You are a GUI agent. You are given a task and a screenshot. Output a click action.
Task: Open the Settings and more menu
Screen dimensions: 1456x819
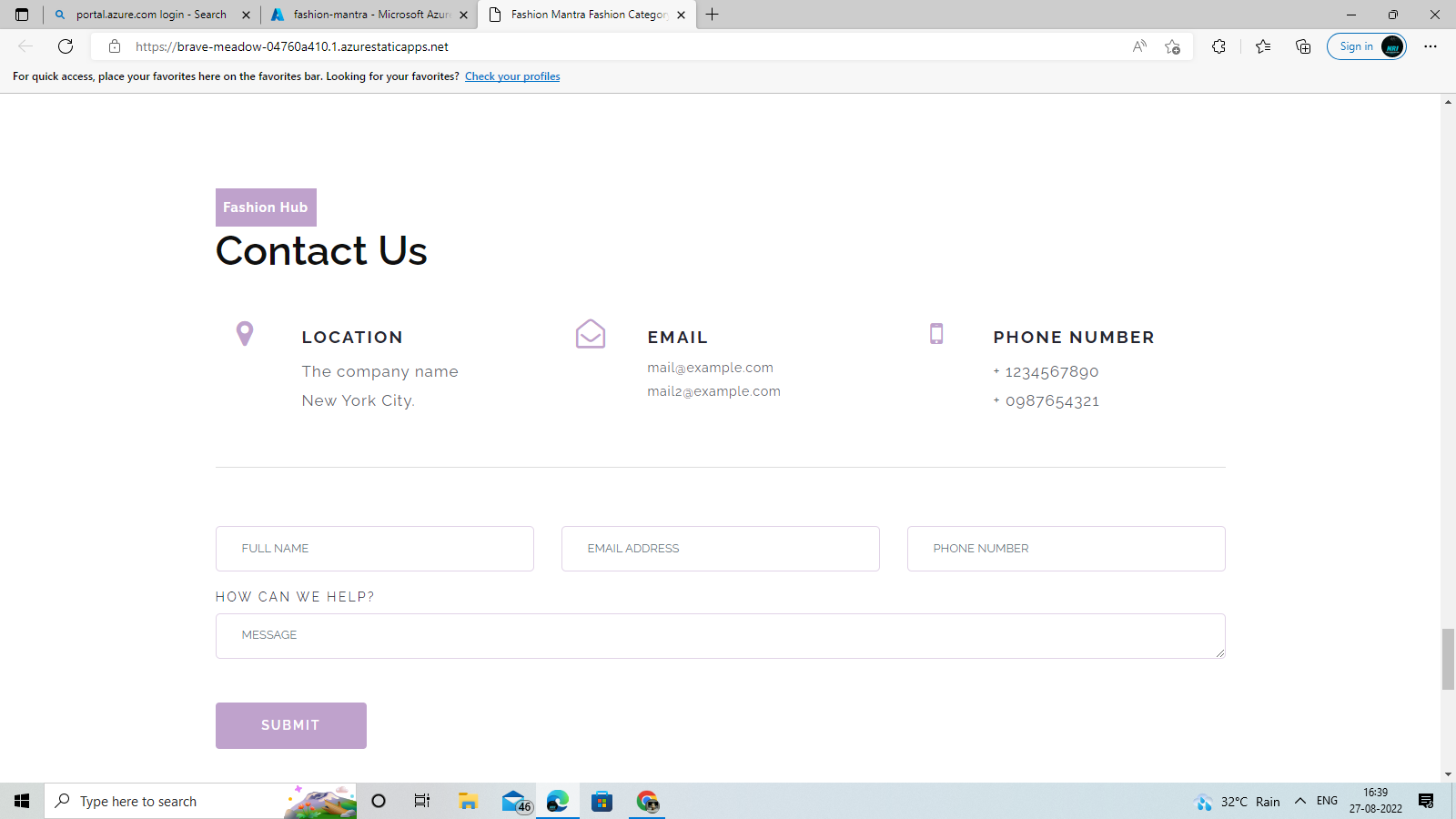[1431, 46]
